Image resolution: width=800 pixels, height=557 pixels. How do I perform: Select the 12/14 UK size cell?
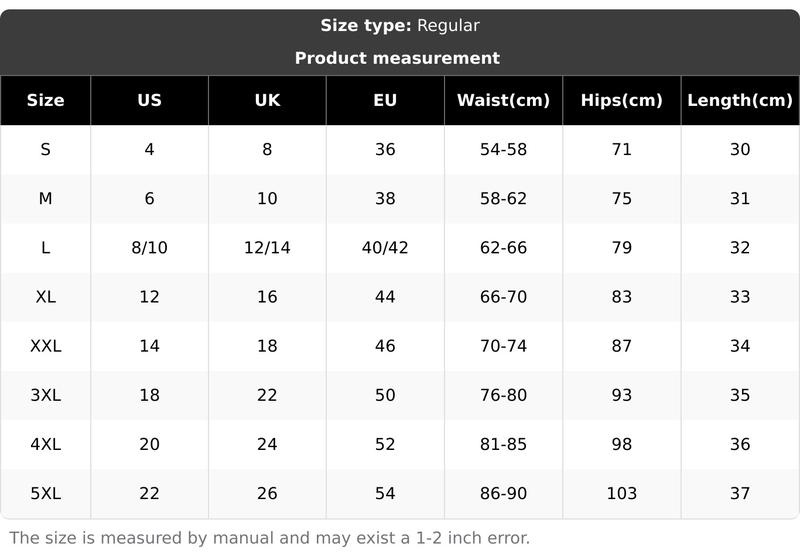point(267,248)
